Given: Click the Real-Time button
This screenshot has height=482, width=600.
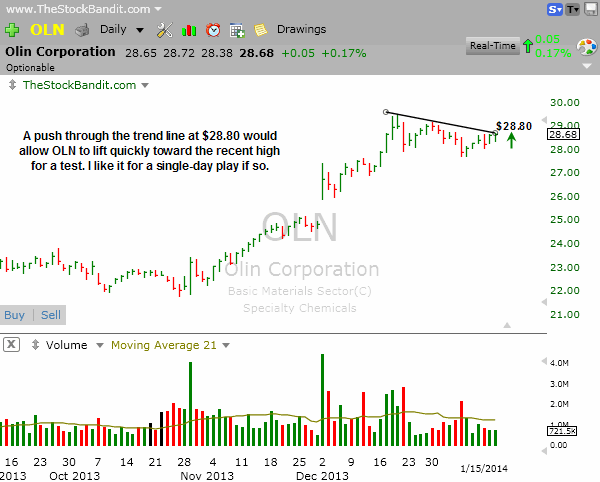Looking at the screenshot, I should pyautogui.click(x=492, y=46).
